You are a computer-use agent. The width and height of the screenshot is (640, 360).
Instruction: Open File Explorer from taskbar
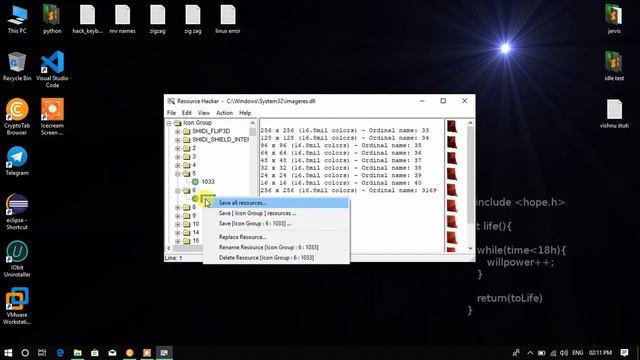(x=78, y=353)
